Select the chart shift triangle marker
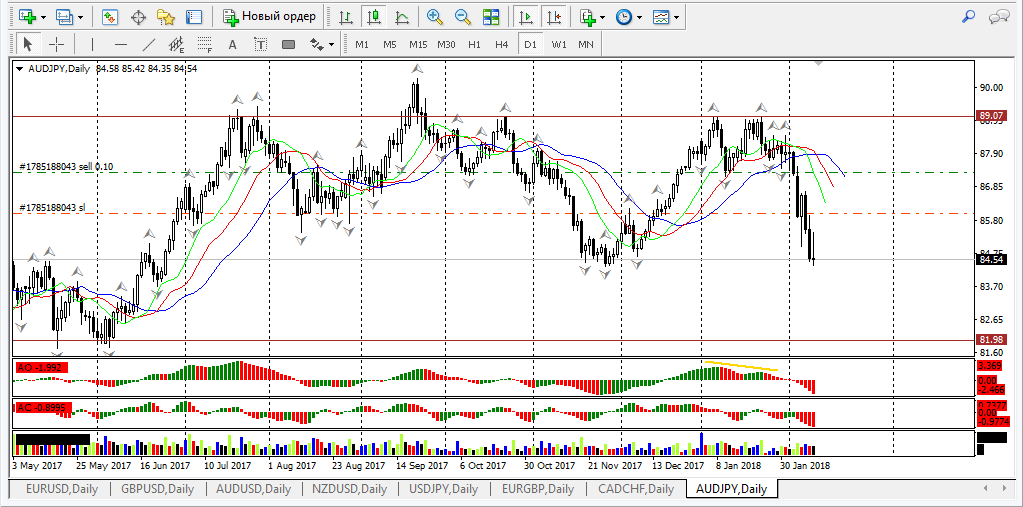Screen dimensions: 1023x507 click(x=818, y=63)
